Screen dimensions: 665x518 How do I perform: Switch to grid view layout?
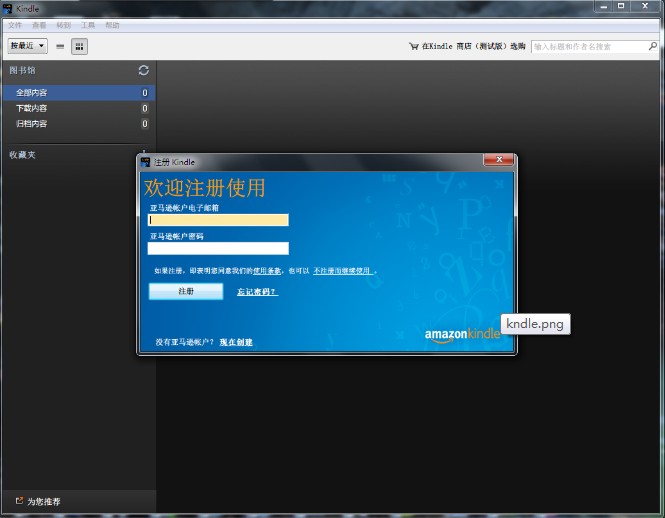pos(80,46)
